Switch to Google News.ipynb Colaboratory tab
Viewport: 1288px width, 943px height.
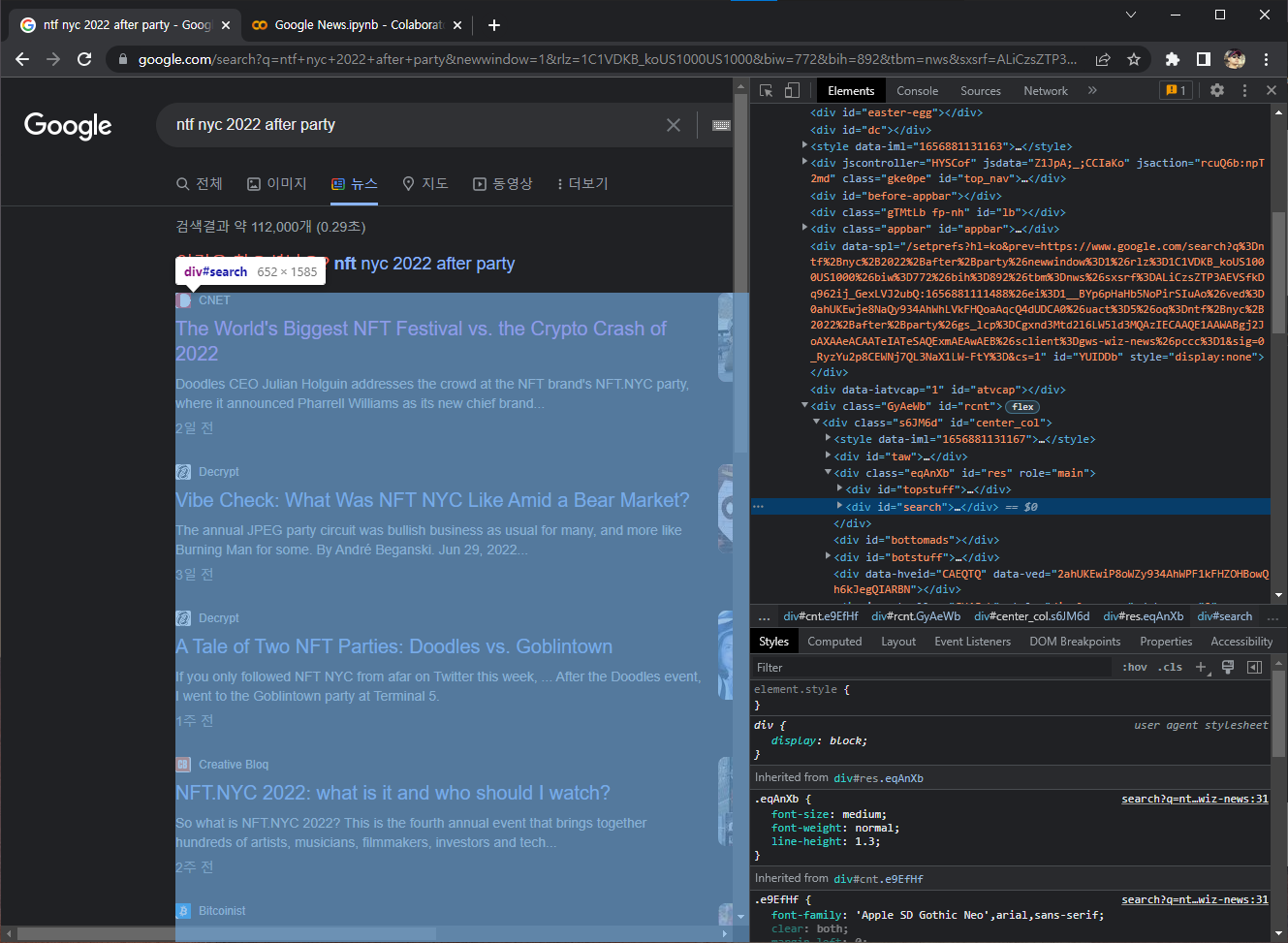point(358,25)
